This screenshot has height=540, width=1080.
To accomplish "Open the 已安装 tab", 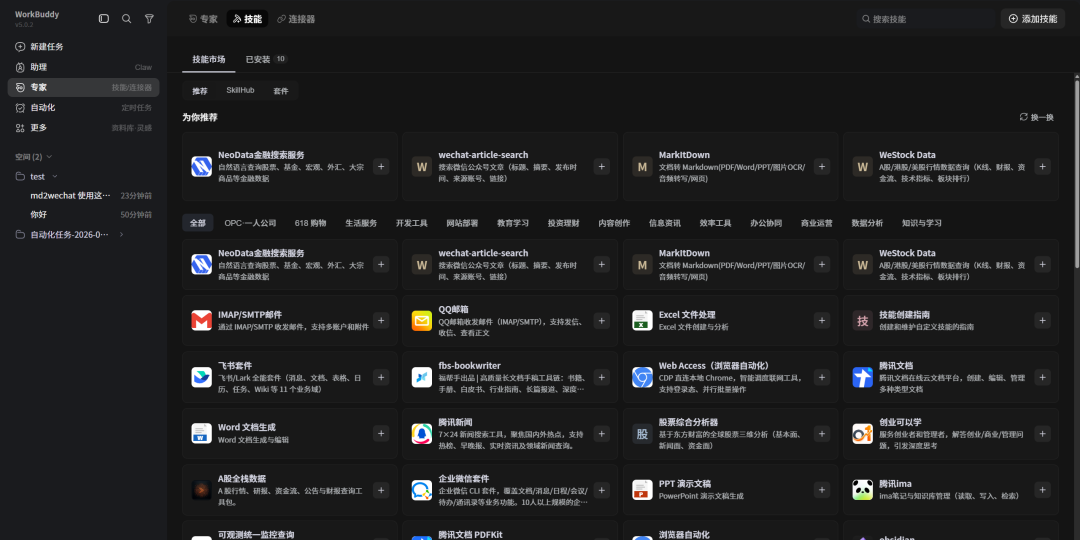I will coord(267,59).
